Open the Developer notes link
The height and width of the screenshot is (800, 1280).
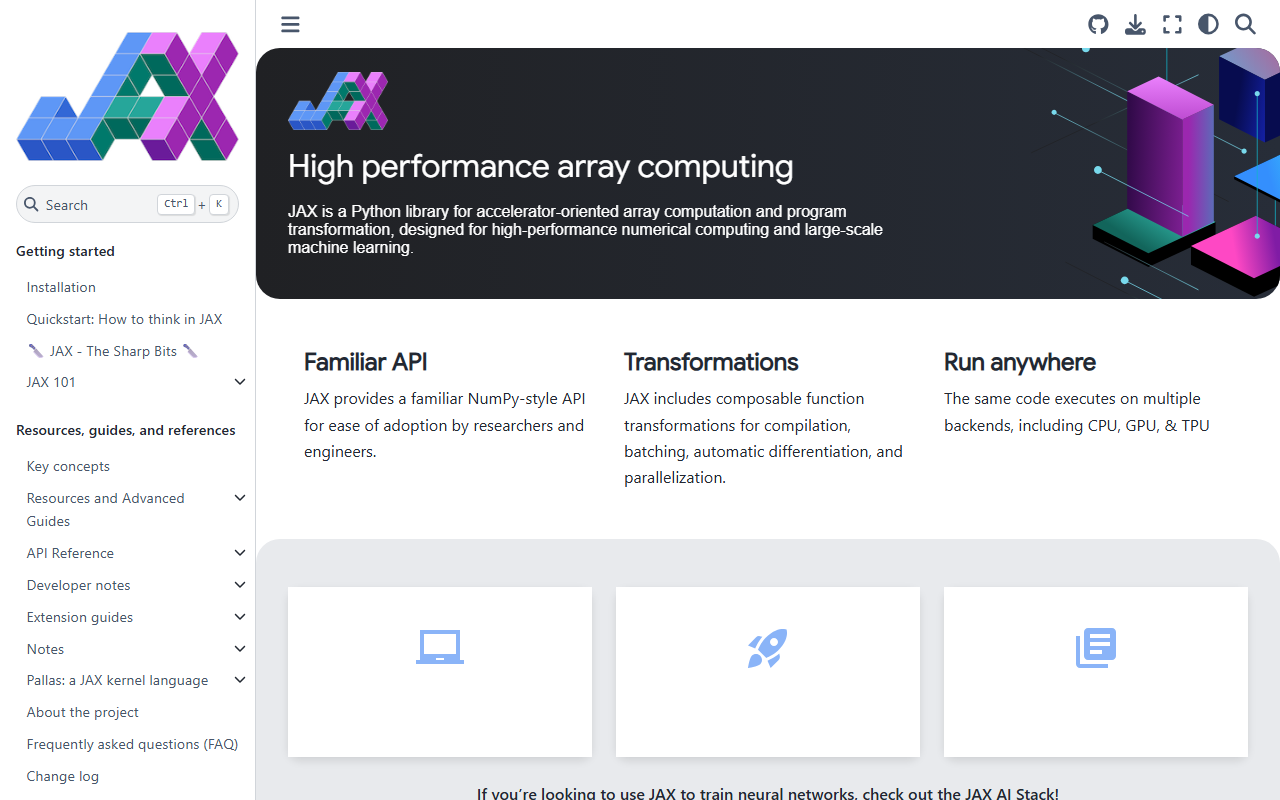point(78,585)
